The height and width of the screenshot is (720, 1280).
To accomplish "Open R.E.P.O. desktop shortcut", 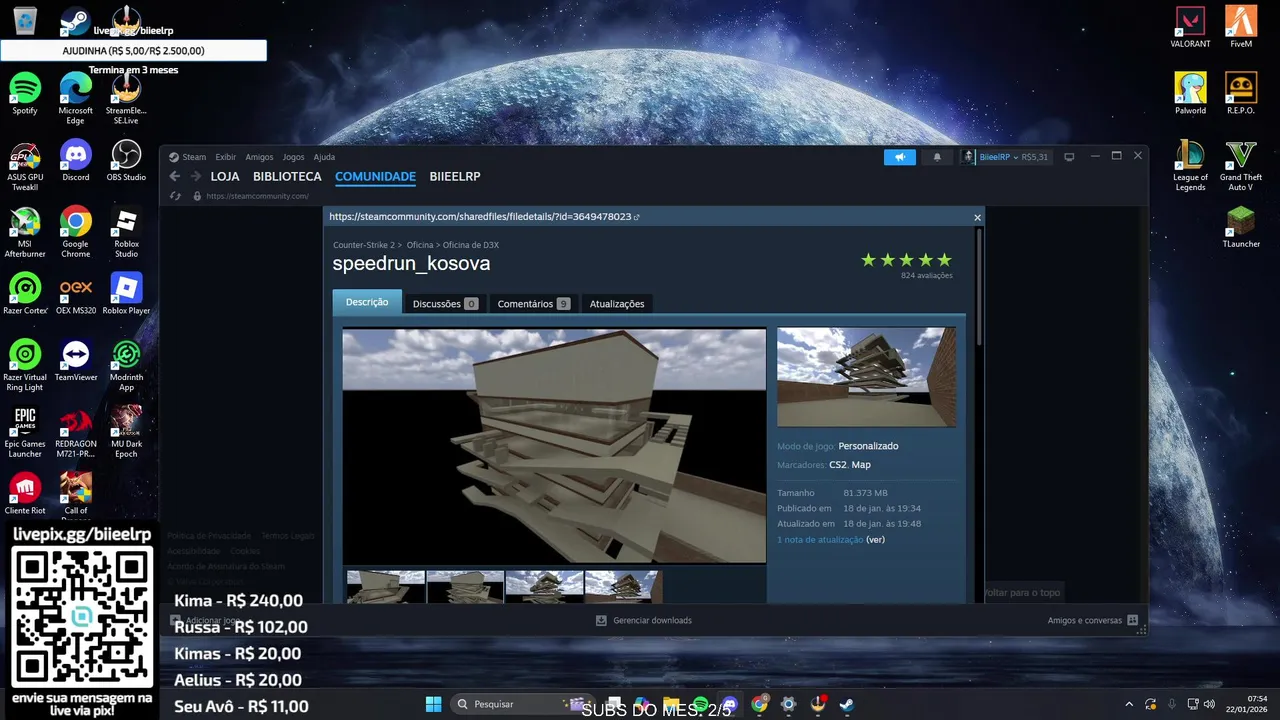I will click(1241, 94).
